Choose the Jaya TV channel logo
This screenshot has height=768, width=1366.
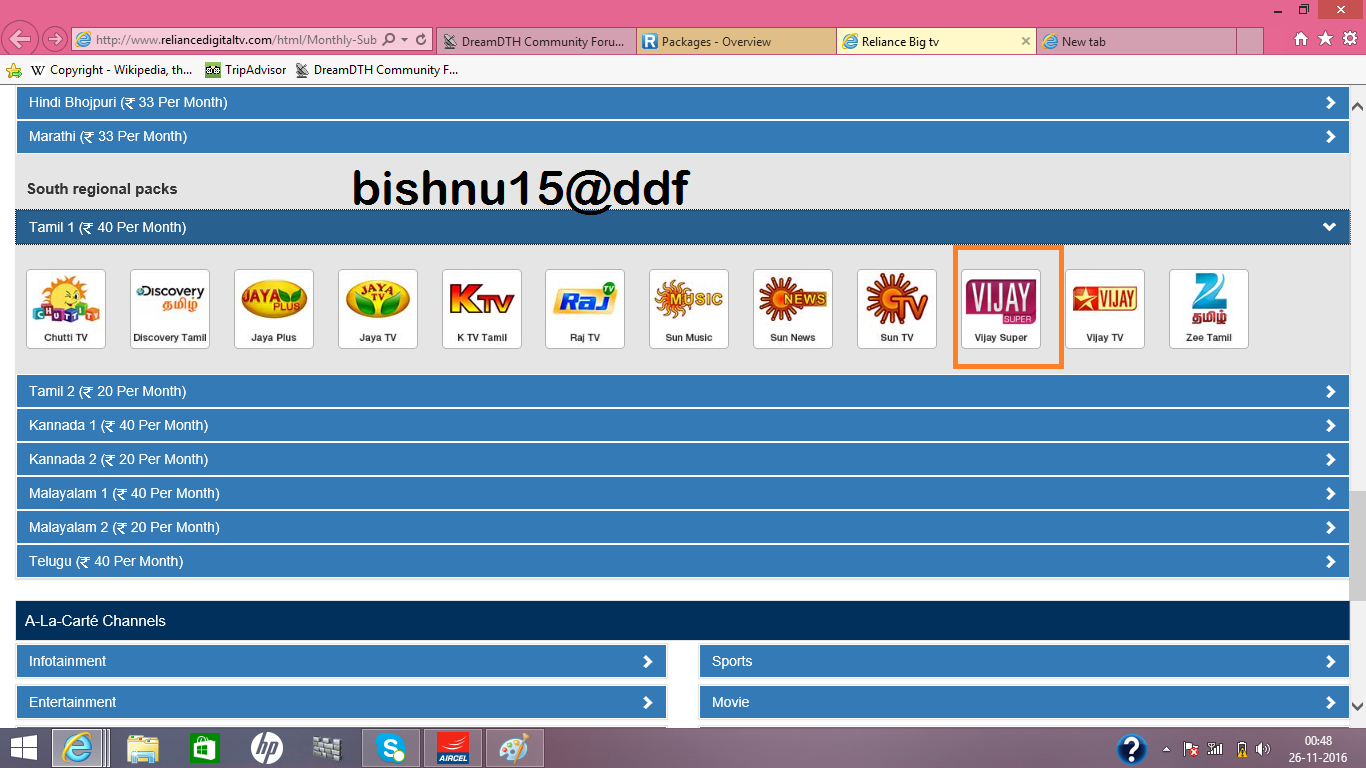pos(378,309)
